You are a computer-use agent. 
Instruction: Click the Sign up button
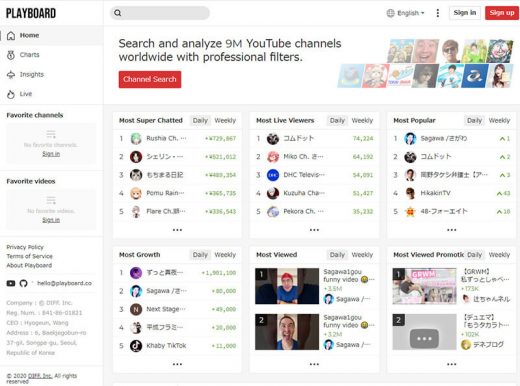coord(502,13)
